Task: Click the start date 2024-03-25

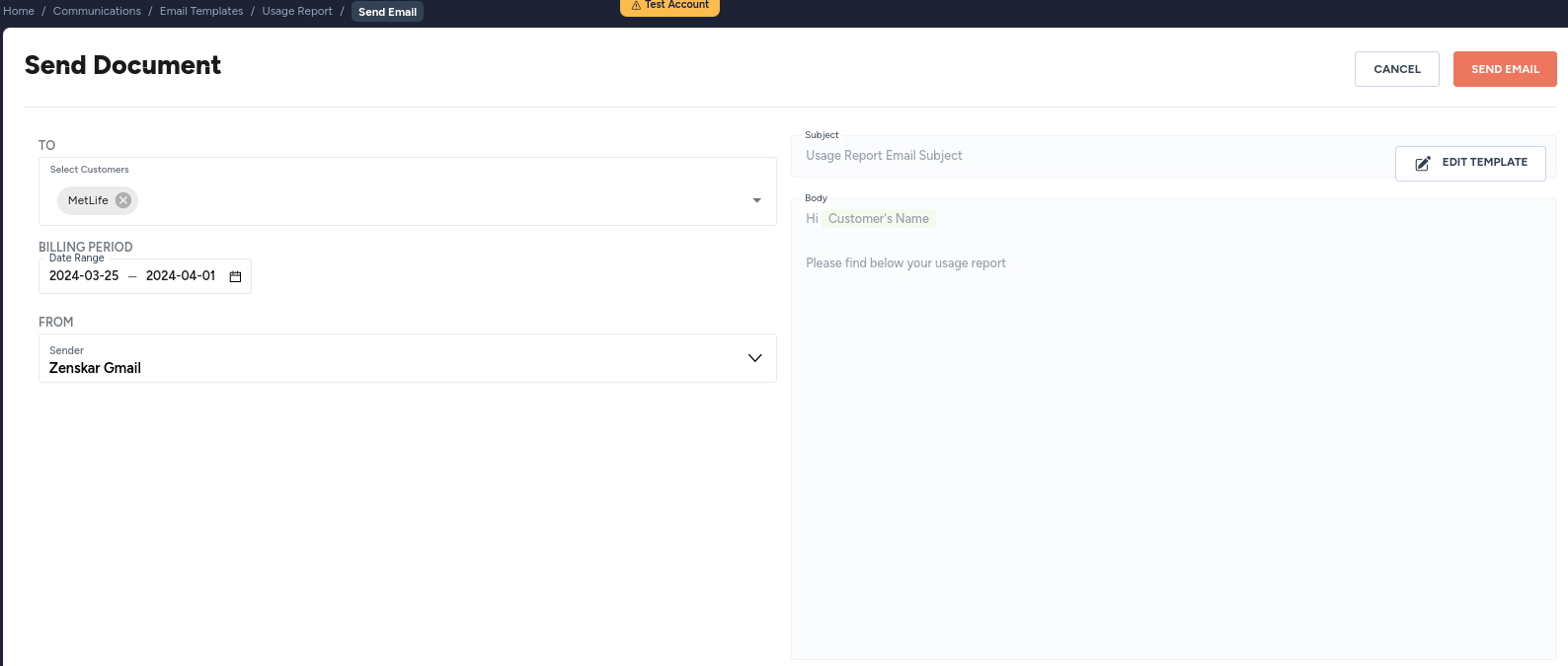Action: [84, 276]
